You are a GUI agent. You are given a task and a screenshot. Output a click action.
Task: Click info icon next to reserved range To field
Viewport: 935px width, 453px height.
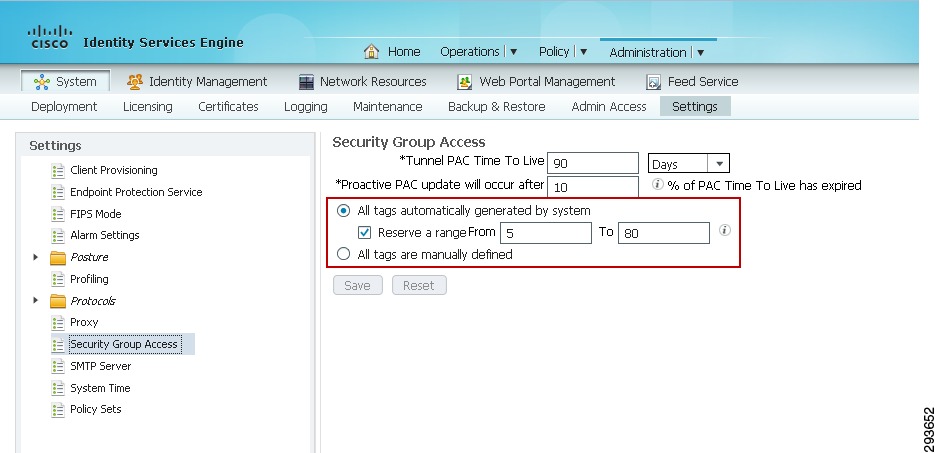[x=725, y=230]
